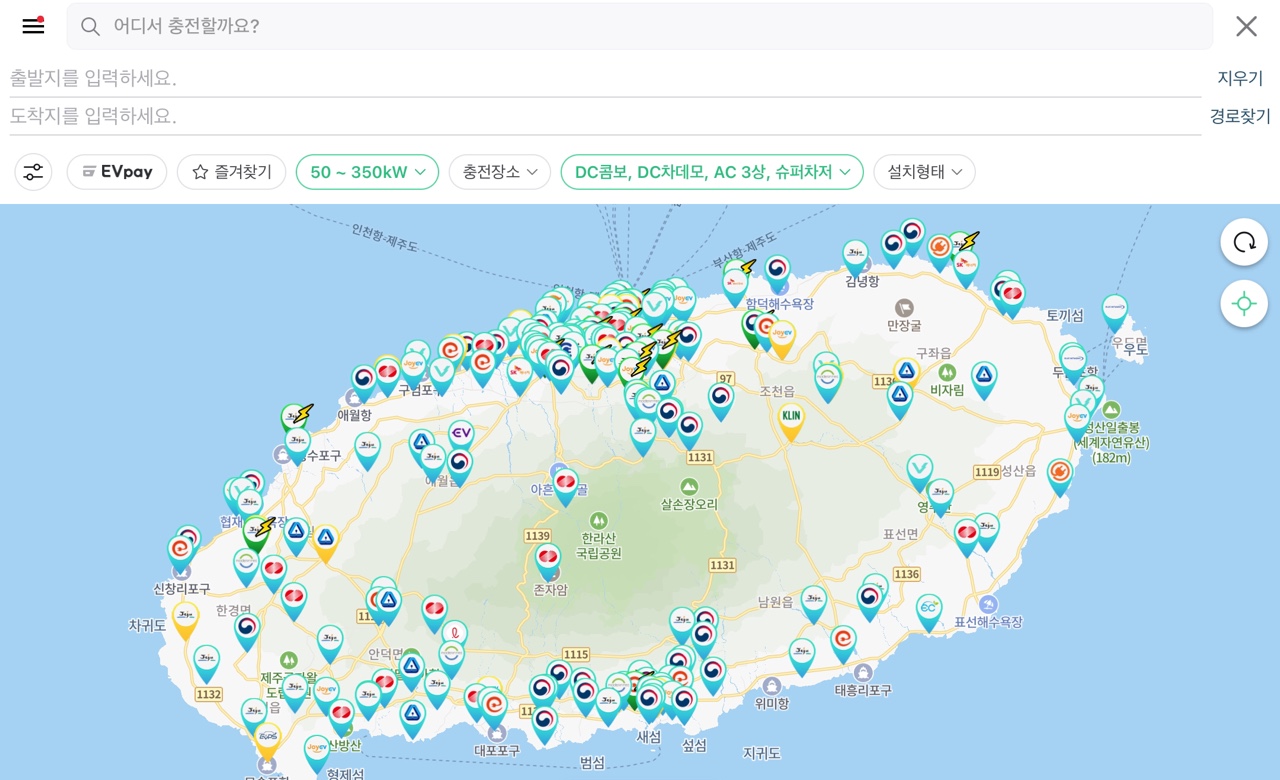1280x780 pixels.
Task: Expand the 50 ~ 350kW power dropdown
Action: (x=367, y=172)
